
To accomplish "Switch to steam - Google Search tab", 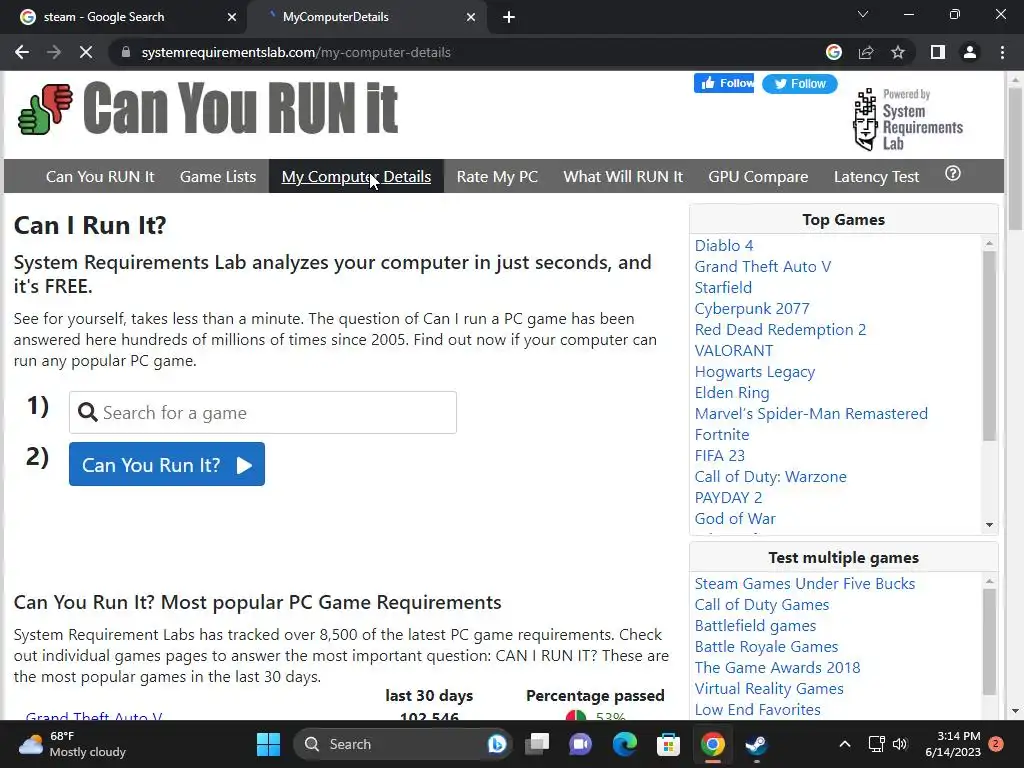I will [x=124, y=17].
